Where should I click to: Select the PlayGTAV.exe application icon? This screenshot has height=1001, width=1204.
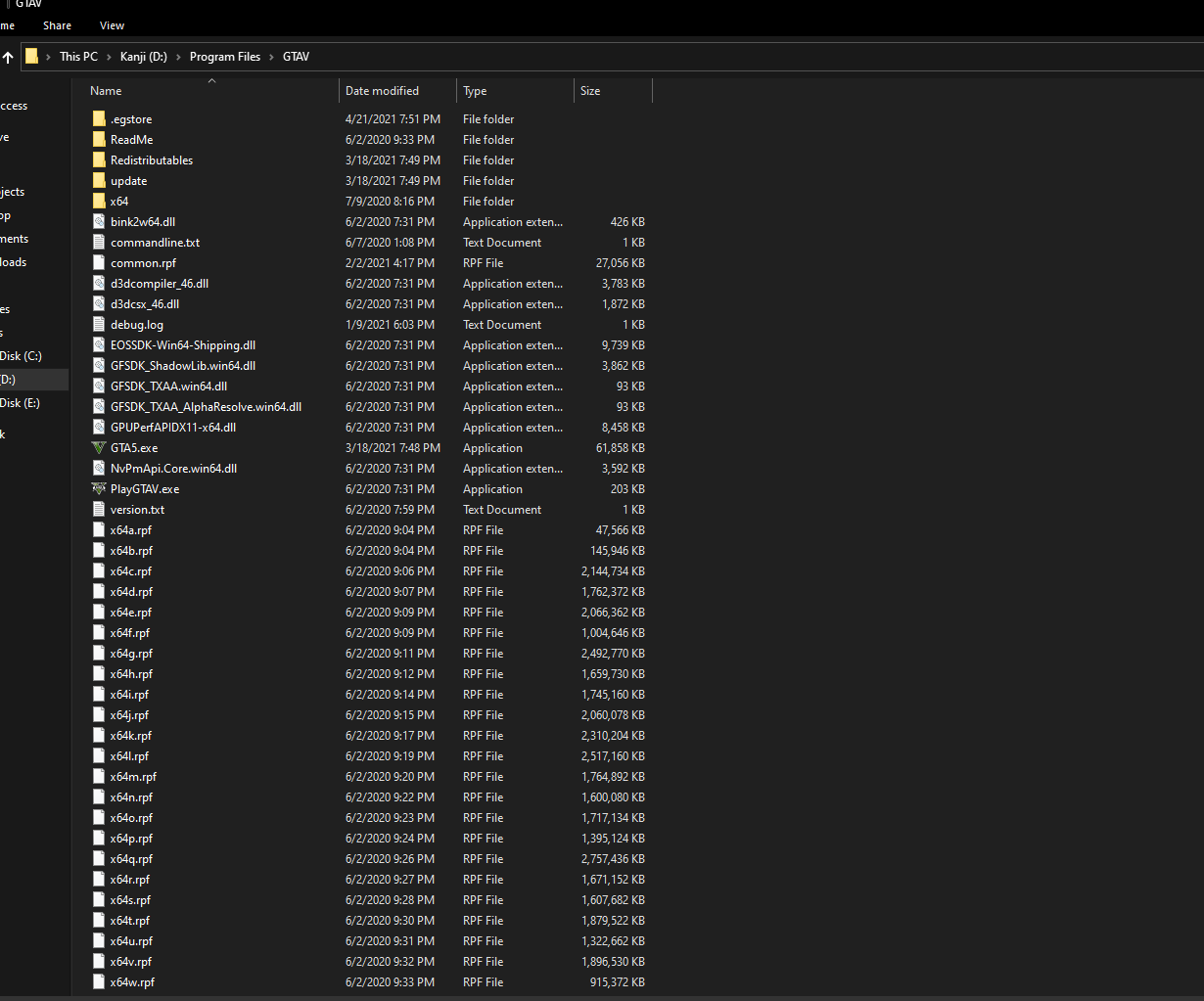click(98, 488)
